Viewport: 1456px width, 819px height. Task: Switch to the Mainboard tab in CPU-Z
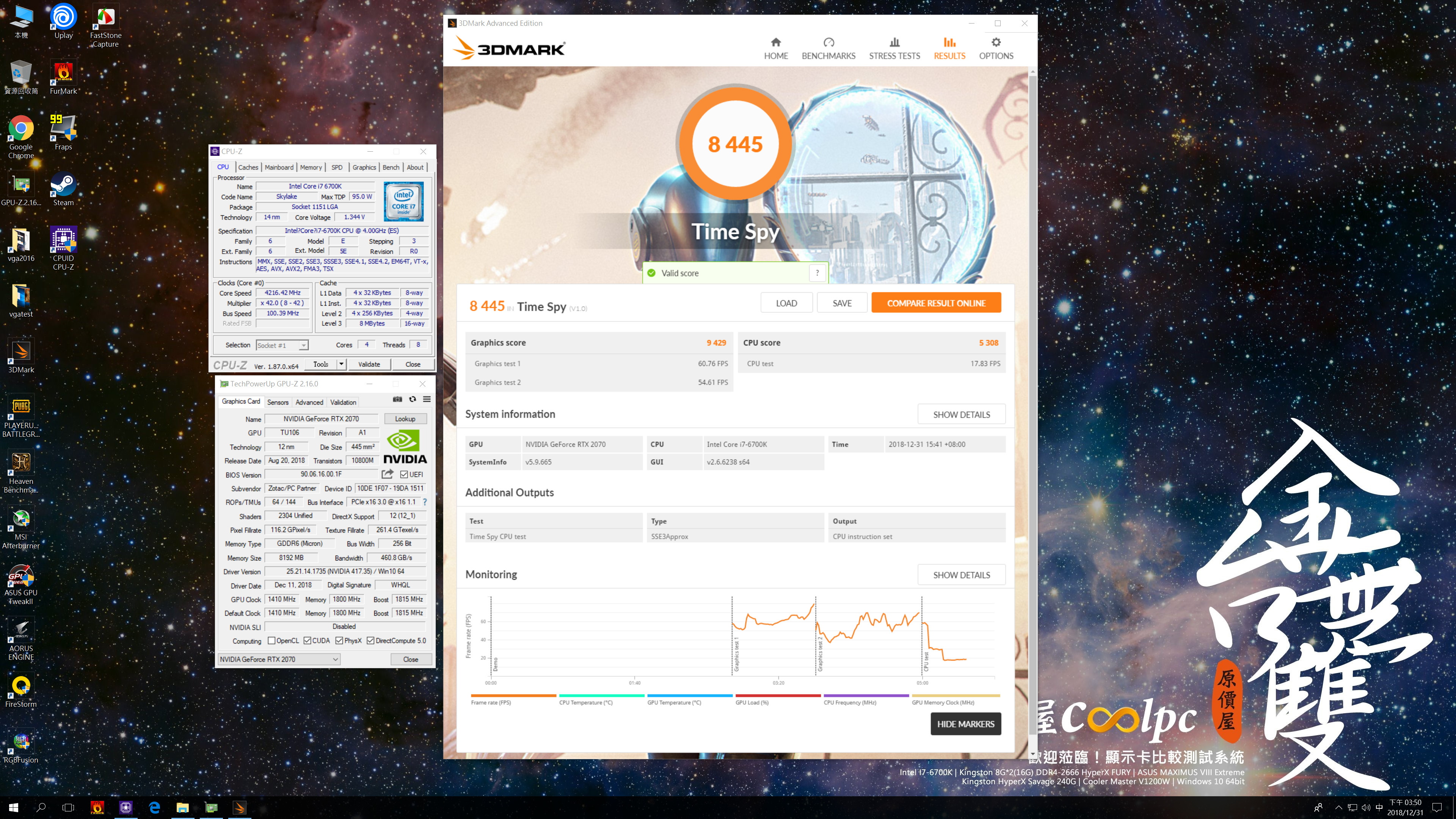coord(279,167)
